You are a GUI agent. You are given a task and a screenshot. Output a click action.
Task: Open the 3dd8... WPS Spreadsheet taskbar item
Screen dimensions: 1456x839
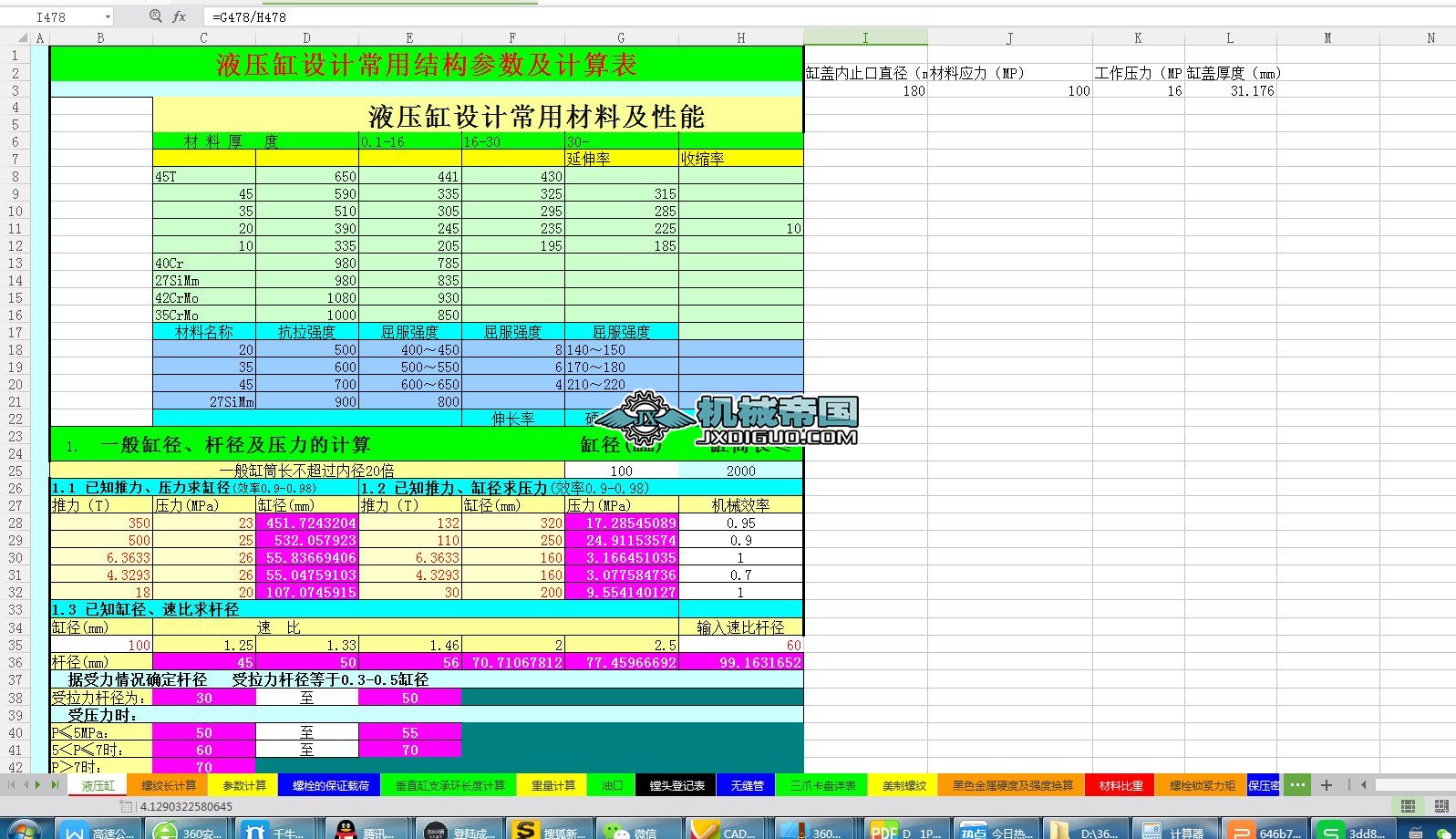tap(1354, 831)
